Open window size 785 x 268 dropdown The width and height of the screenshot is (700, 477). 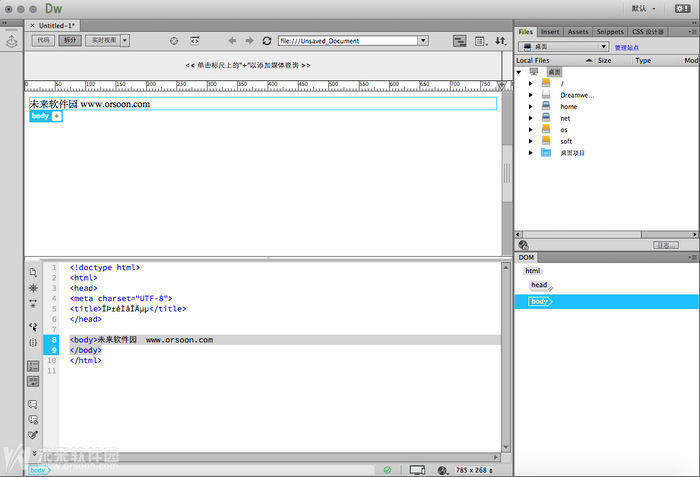[x=474, y=470]
